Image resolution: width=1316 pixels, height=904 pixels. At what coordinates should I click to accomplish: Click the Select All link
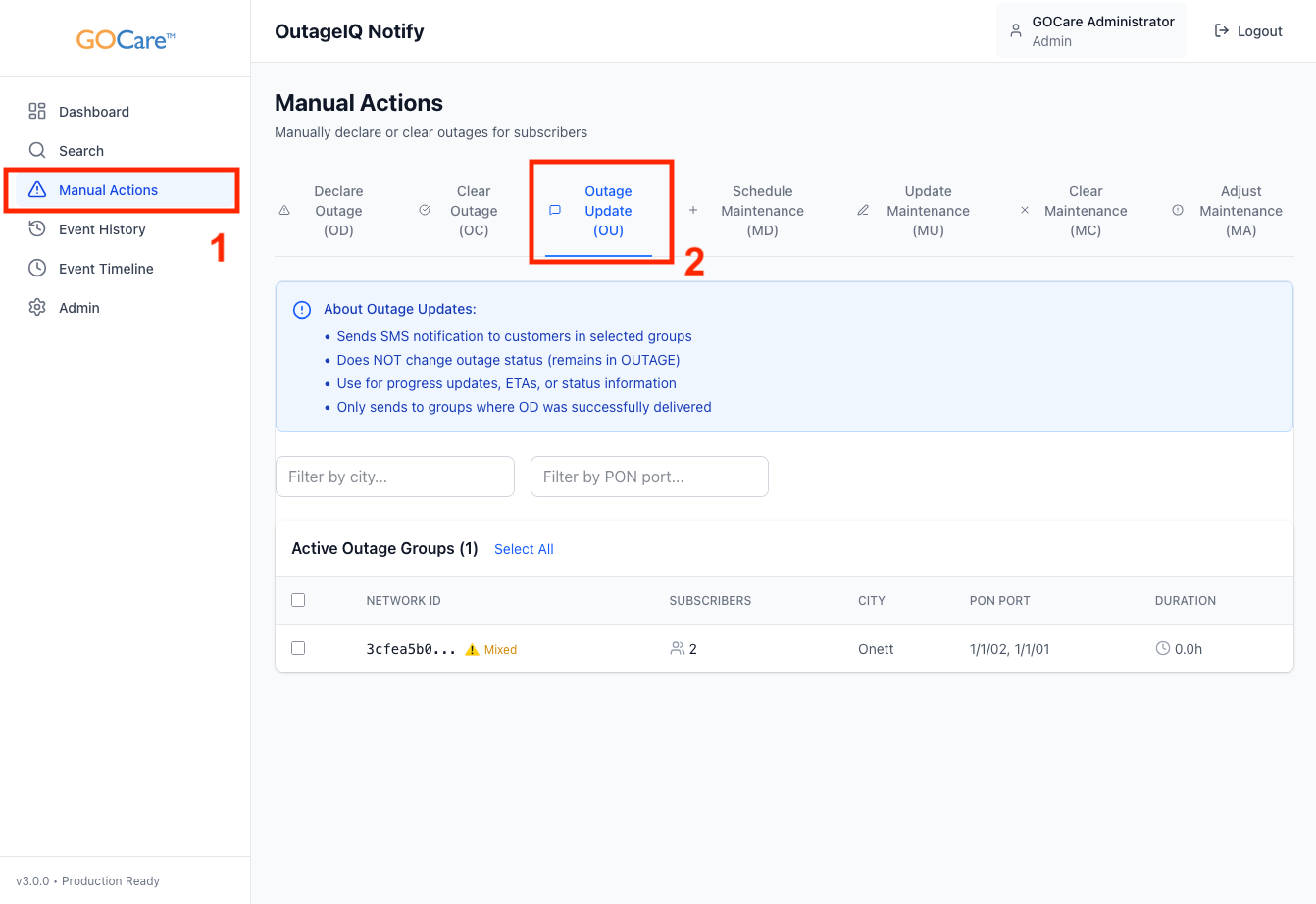[x=524, y=549]
